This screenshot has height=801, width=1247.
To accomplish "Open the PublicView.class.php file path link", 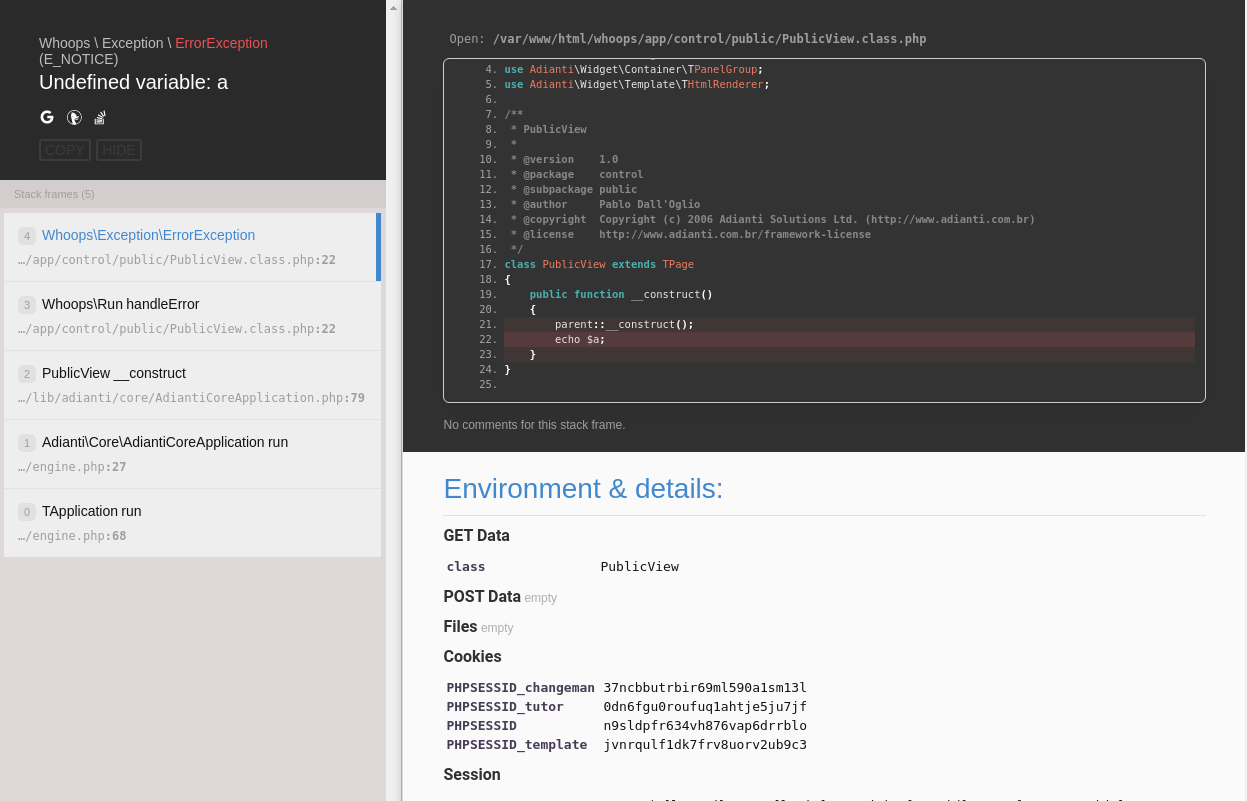I will click(709, 39).
